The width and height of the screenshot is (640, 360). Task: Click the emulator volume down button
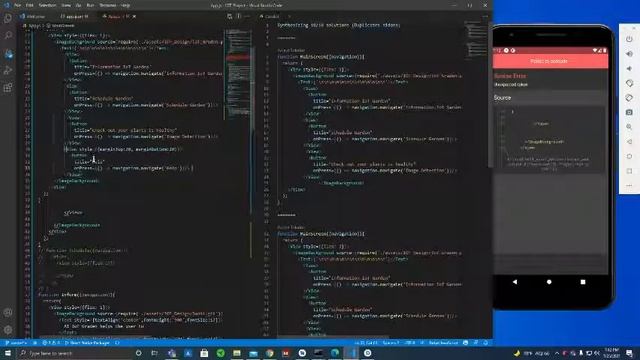coord(629,69)
